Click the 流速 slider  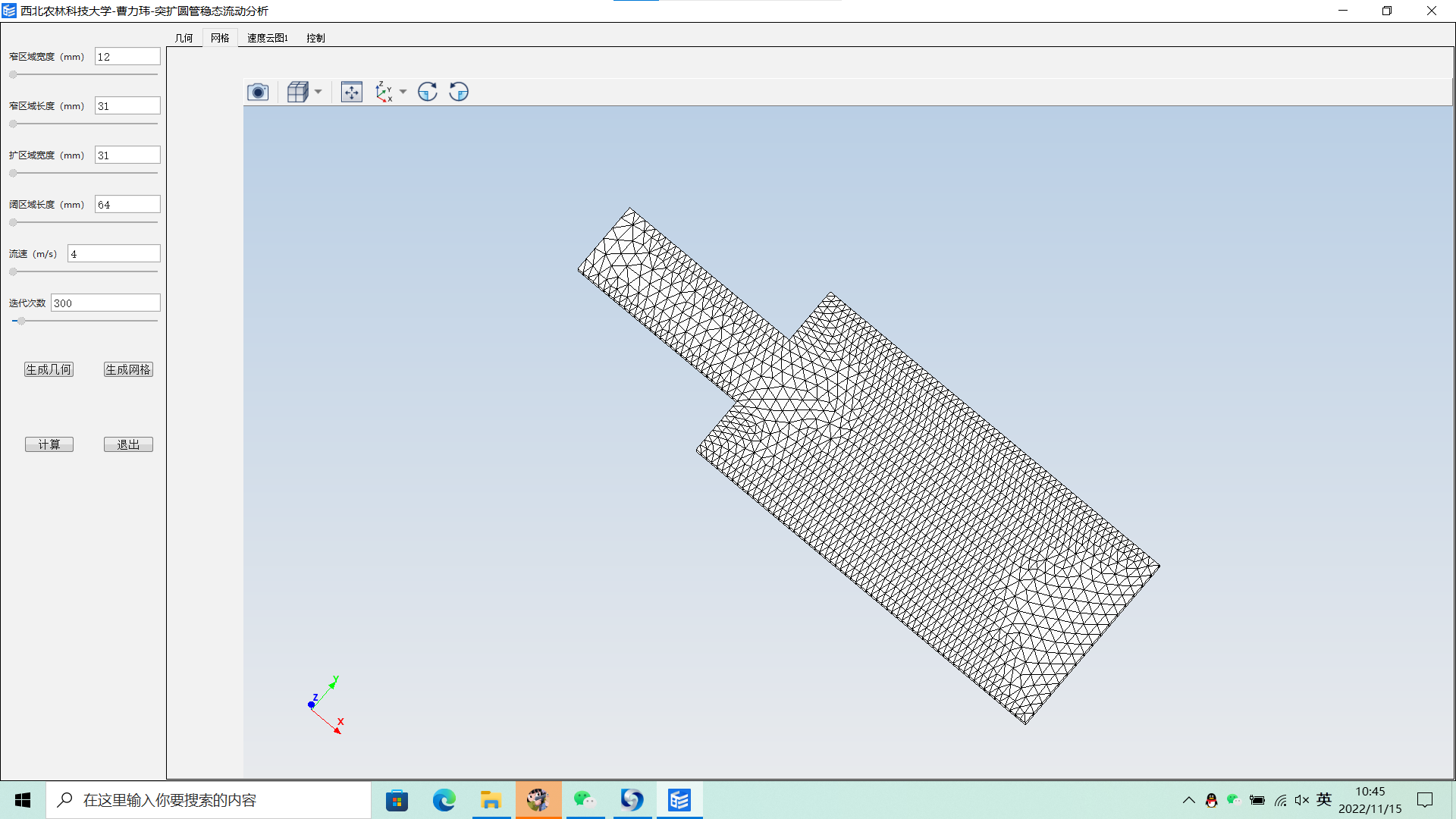pyautogui.click(x=83, y=271)
